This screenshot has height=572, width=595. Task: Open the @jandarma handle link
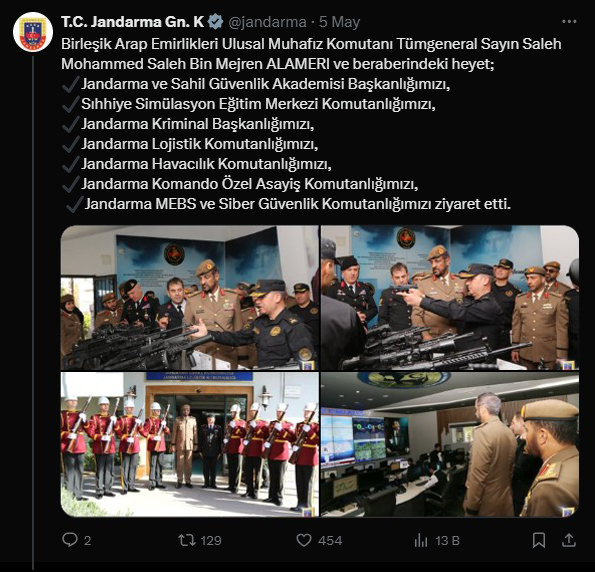267,22
